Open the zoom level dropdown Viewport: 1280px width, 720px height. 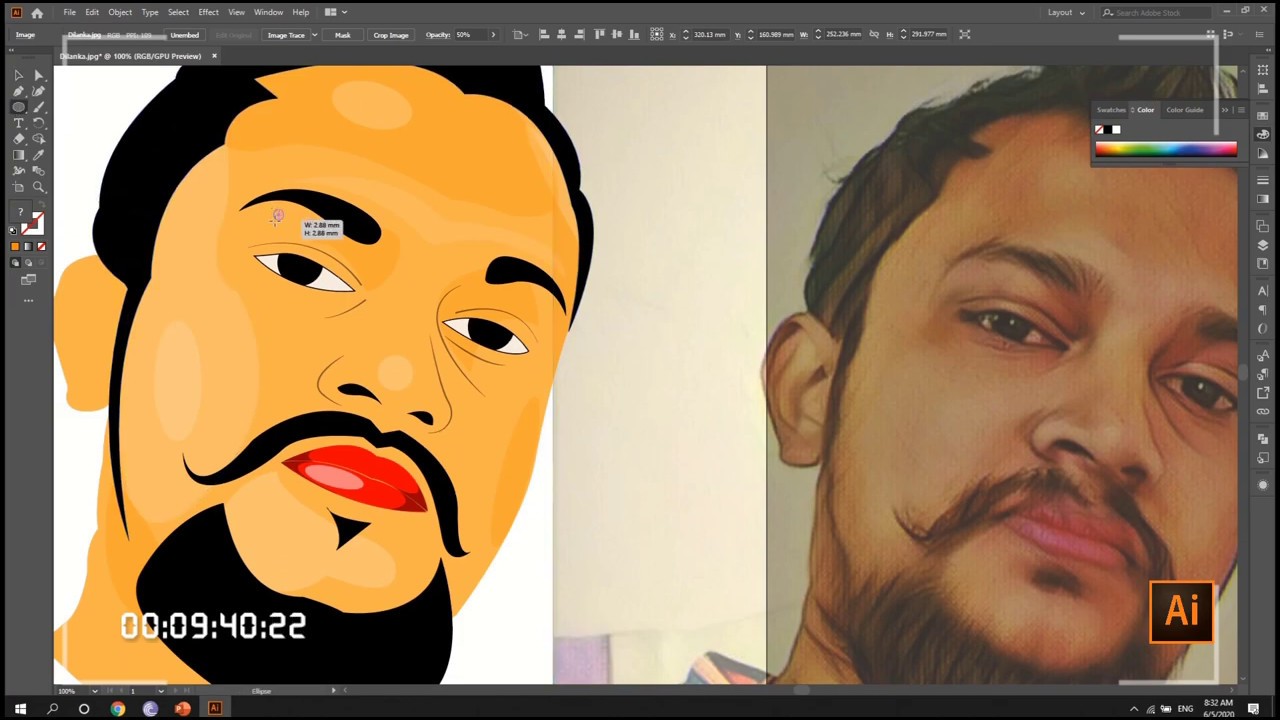(94, 691)
